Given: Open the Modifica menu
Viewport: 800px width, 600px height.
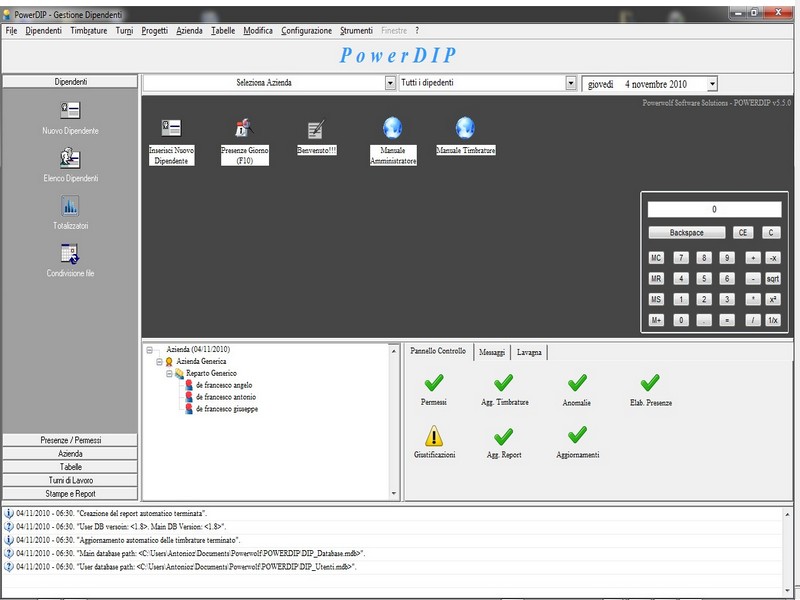Looking at the screenshot, I should click(258, 31).
